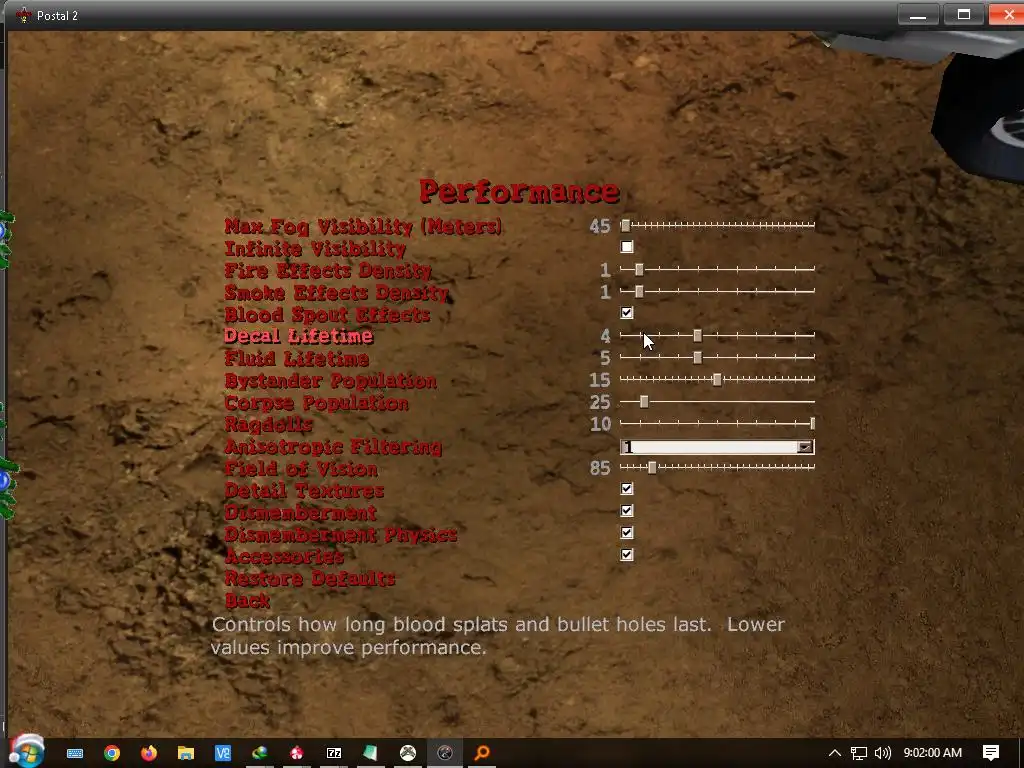Click the Ragdolls slider handle
The height and width of the screenshot is (768, 1024).
[x=812, y=424]
